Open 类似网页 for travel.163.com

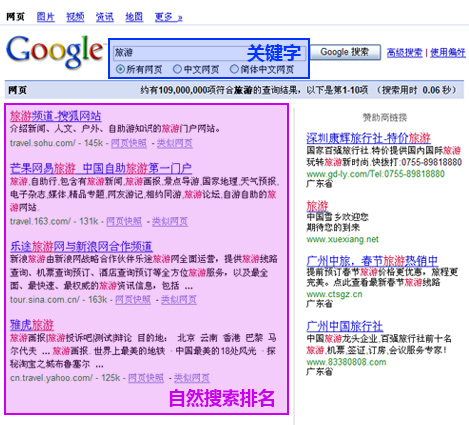pyautogui.click(x=170, y=221)
